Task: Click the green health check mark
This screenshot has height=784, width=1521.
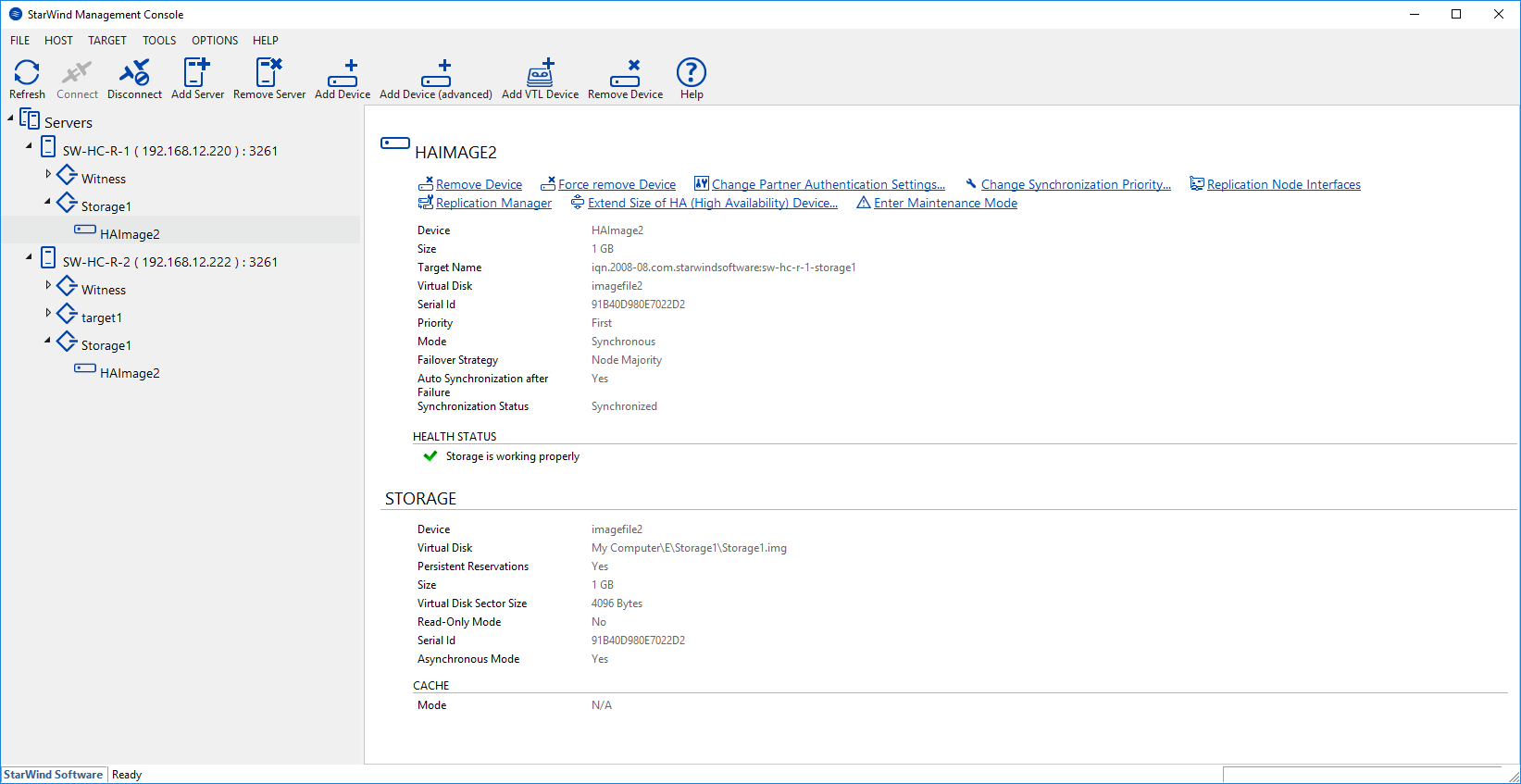Action: pyautogui.click(x=430, y=456)
